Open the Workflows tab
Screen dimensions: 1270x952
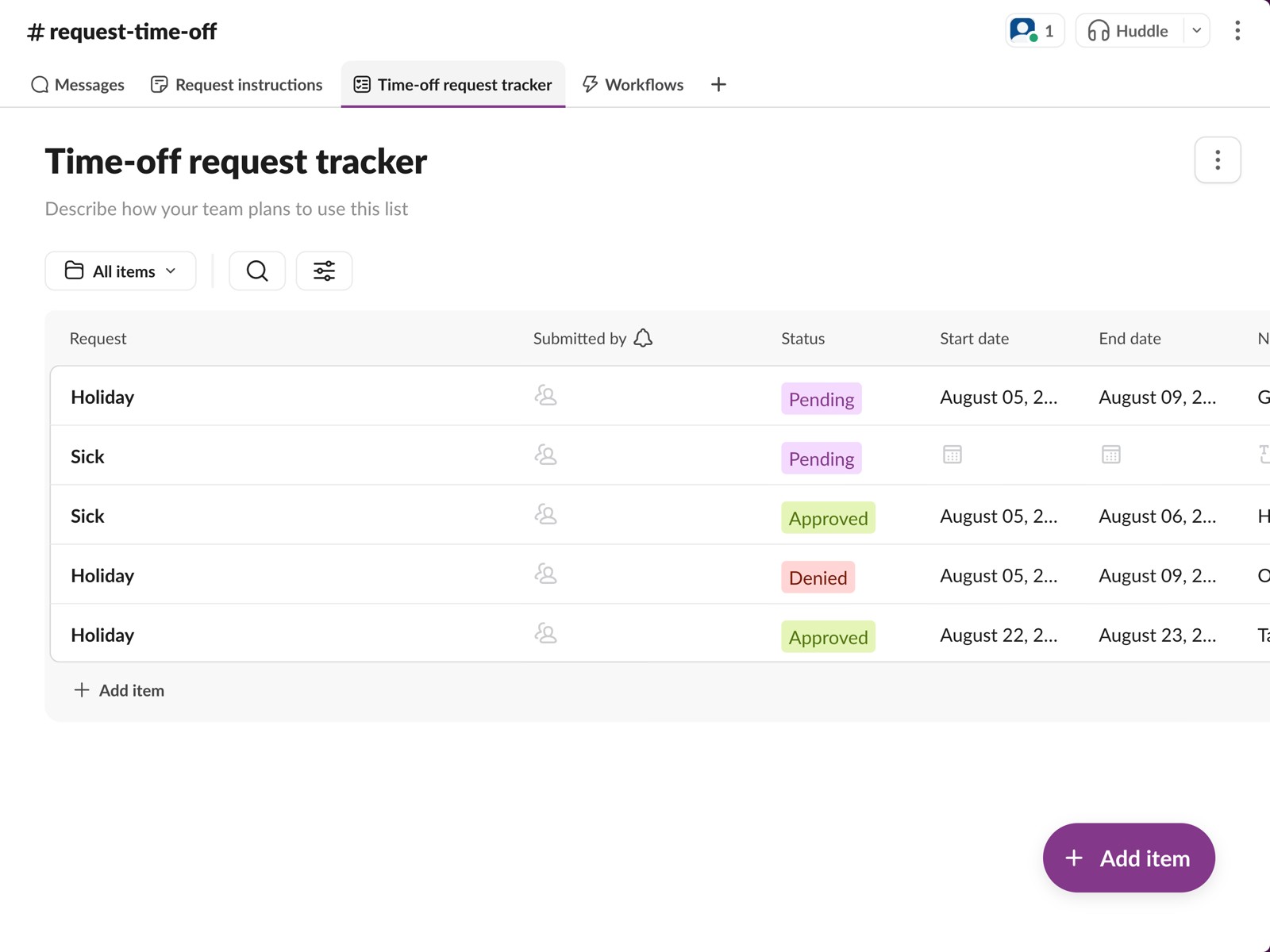(633, 85)
